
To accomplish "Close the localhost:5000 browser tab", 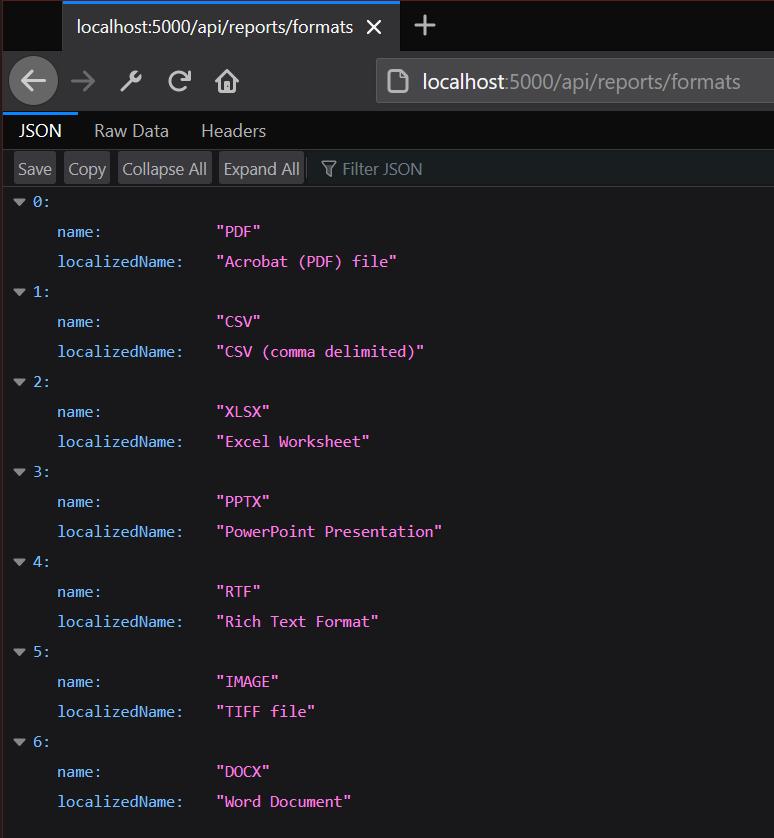I will coord(374,27).
